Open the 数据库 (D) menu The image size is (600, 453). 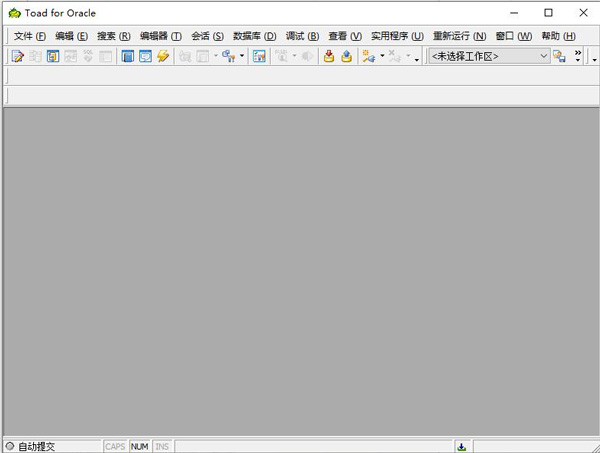254,36
